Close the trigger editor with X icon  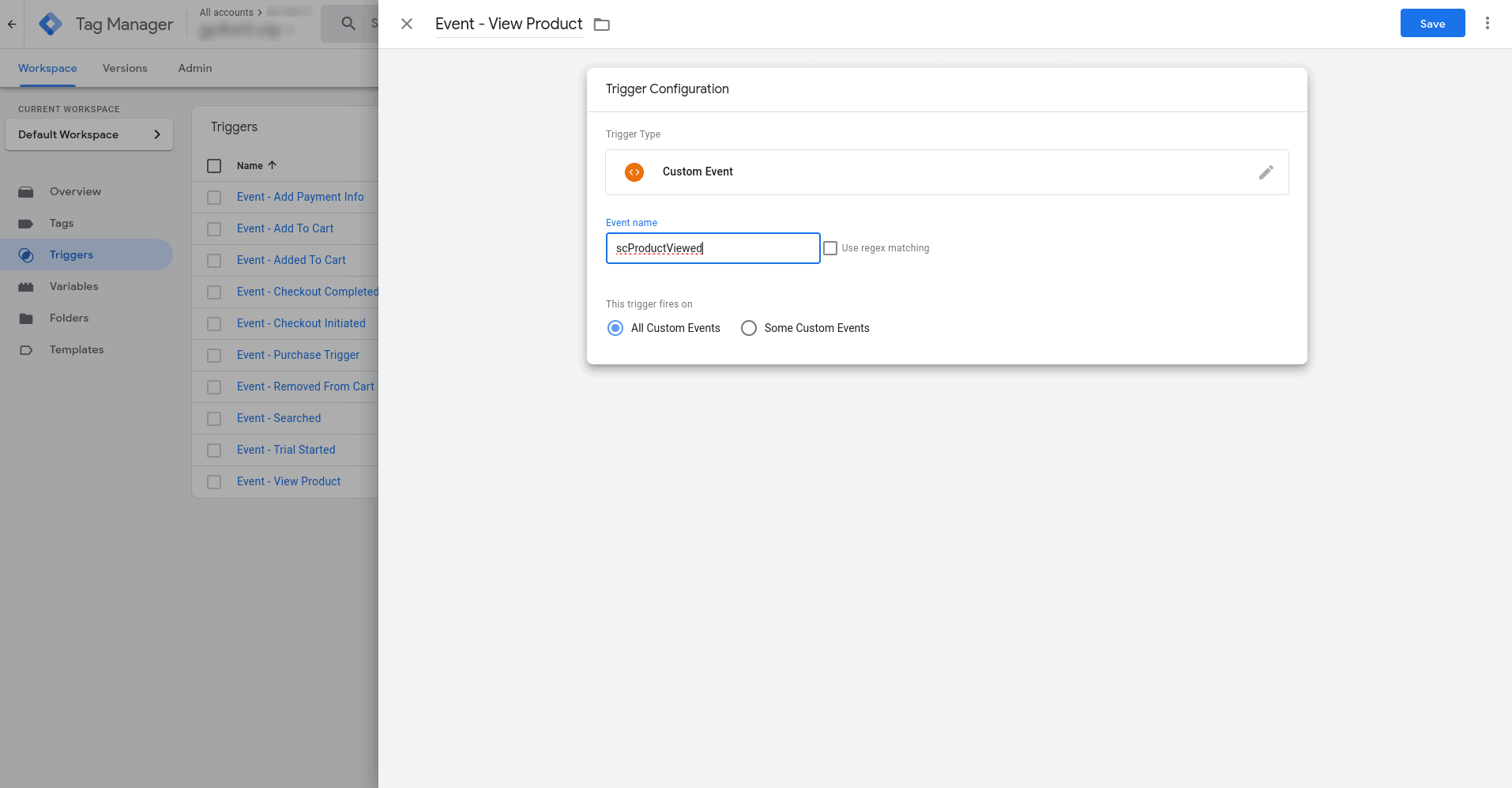pos(407,24)
